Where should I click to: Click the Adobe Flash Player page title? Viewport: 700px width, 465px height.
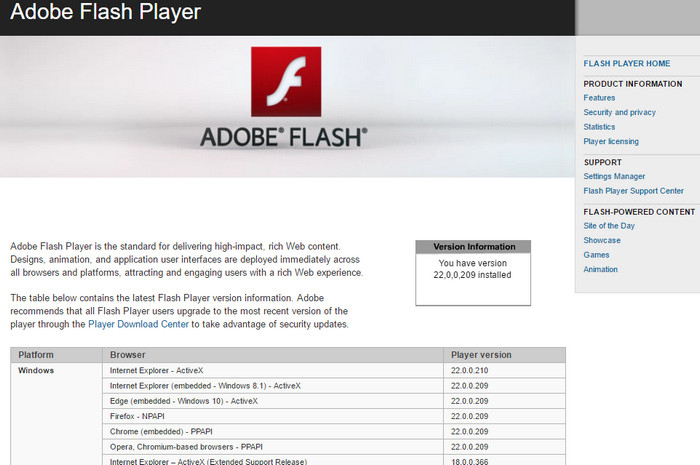click(x=105, y=11)
